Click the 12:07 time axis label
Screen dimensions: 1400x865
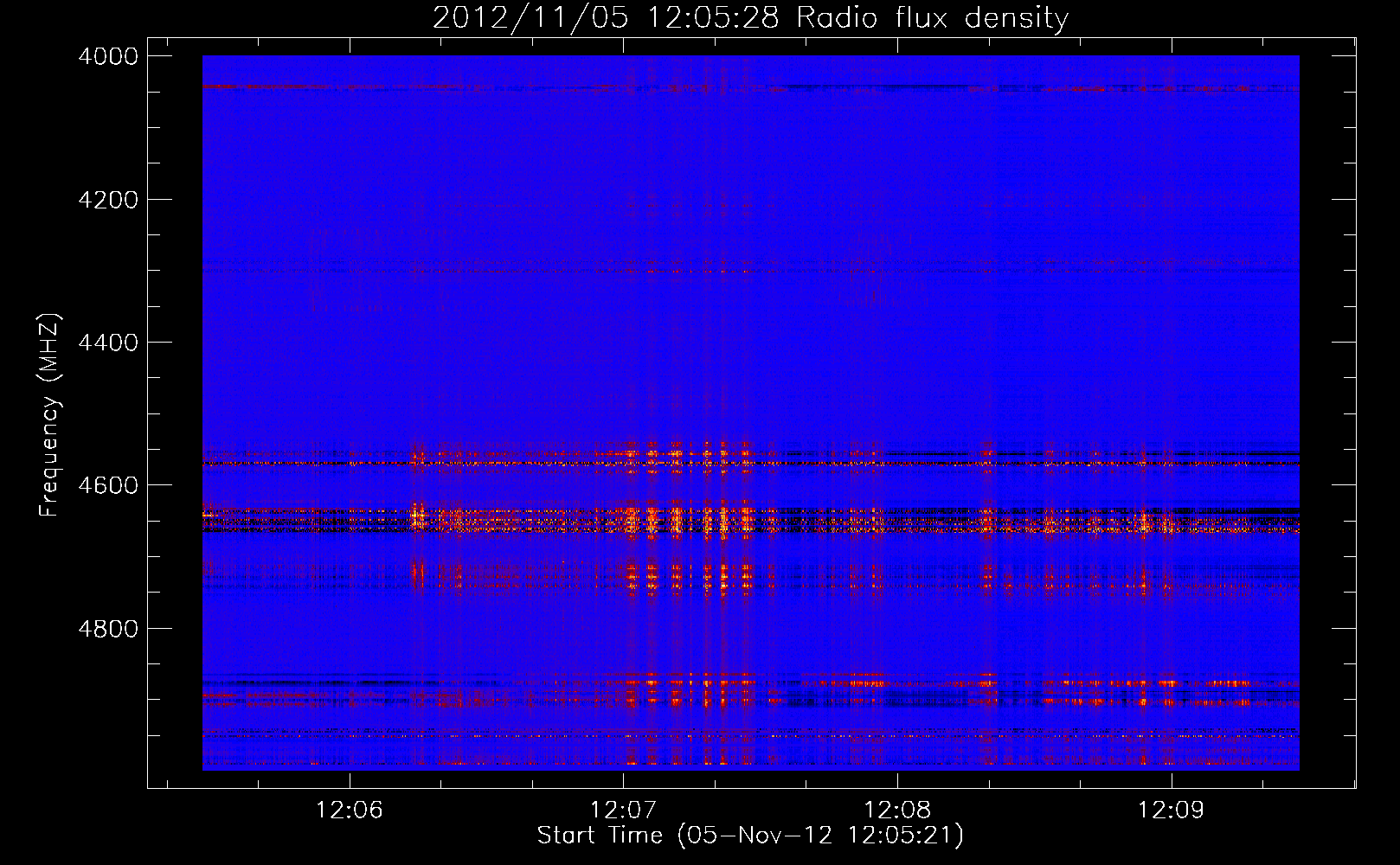[623, 810]
